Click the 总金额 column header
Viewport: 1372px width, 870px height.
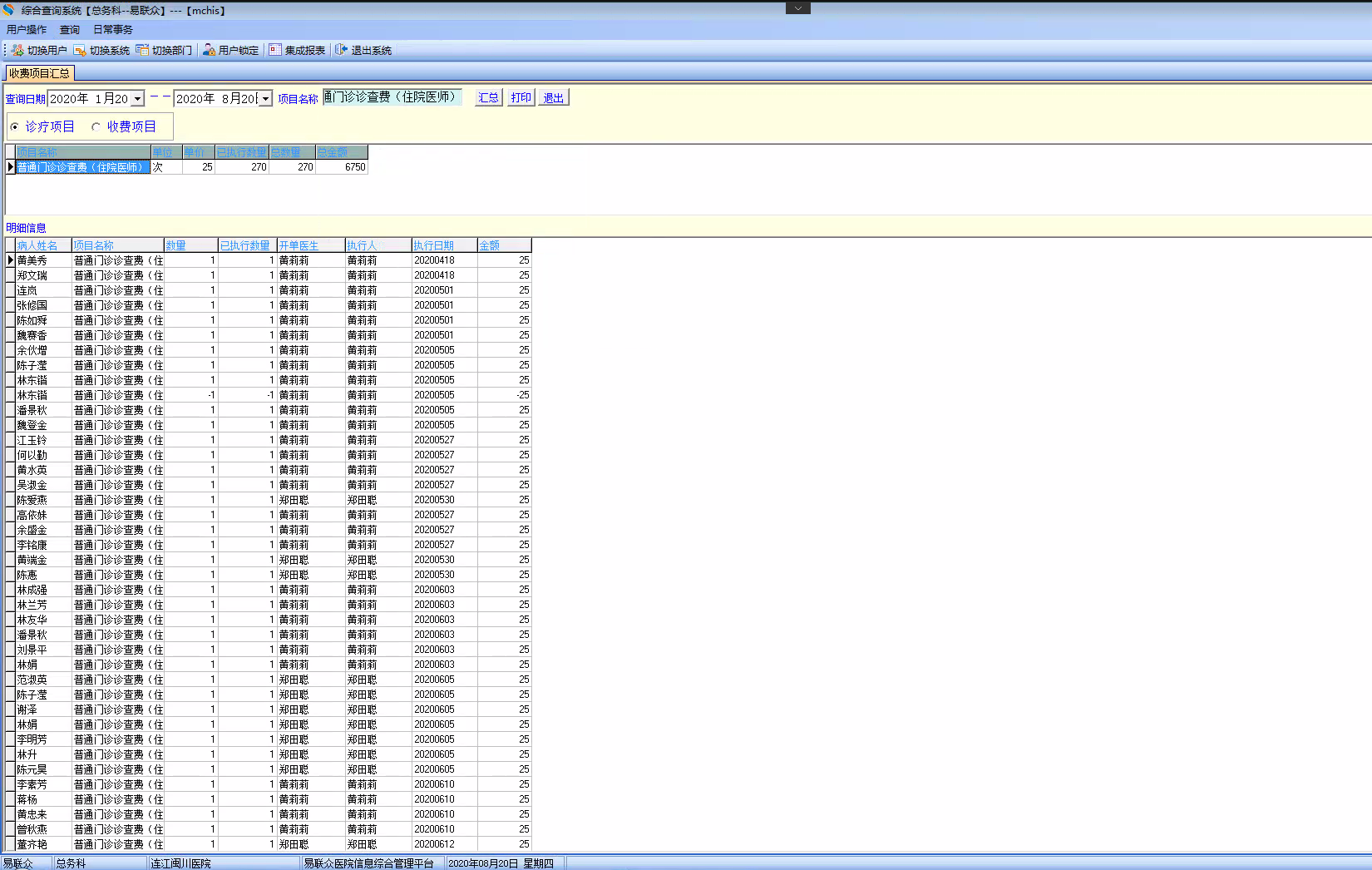(342, 152)
